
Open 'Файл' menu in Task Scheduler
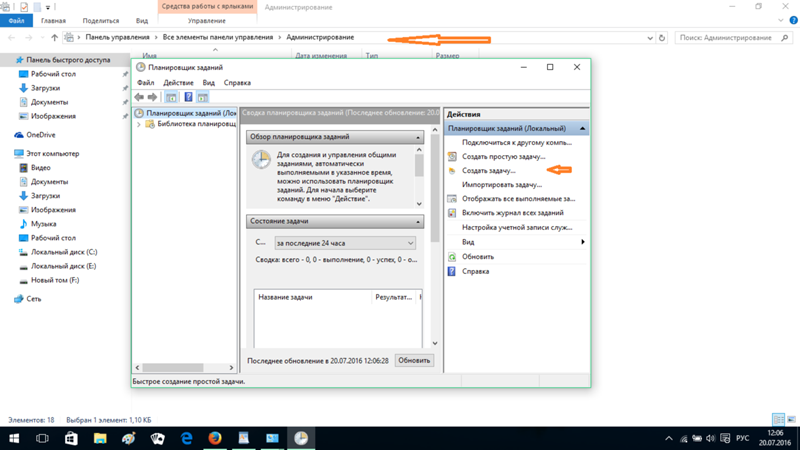coord(145,83)
